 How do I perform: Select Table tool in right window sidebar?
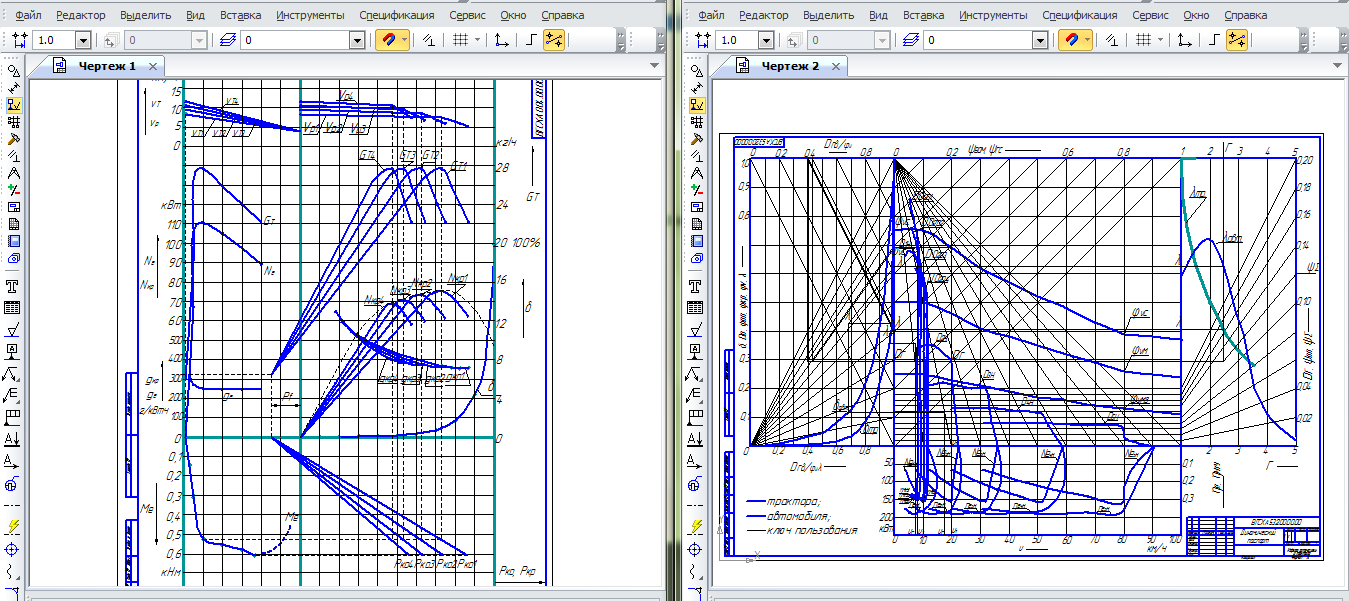pos(696,307)
